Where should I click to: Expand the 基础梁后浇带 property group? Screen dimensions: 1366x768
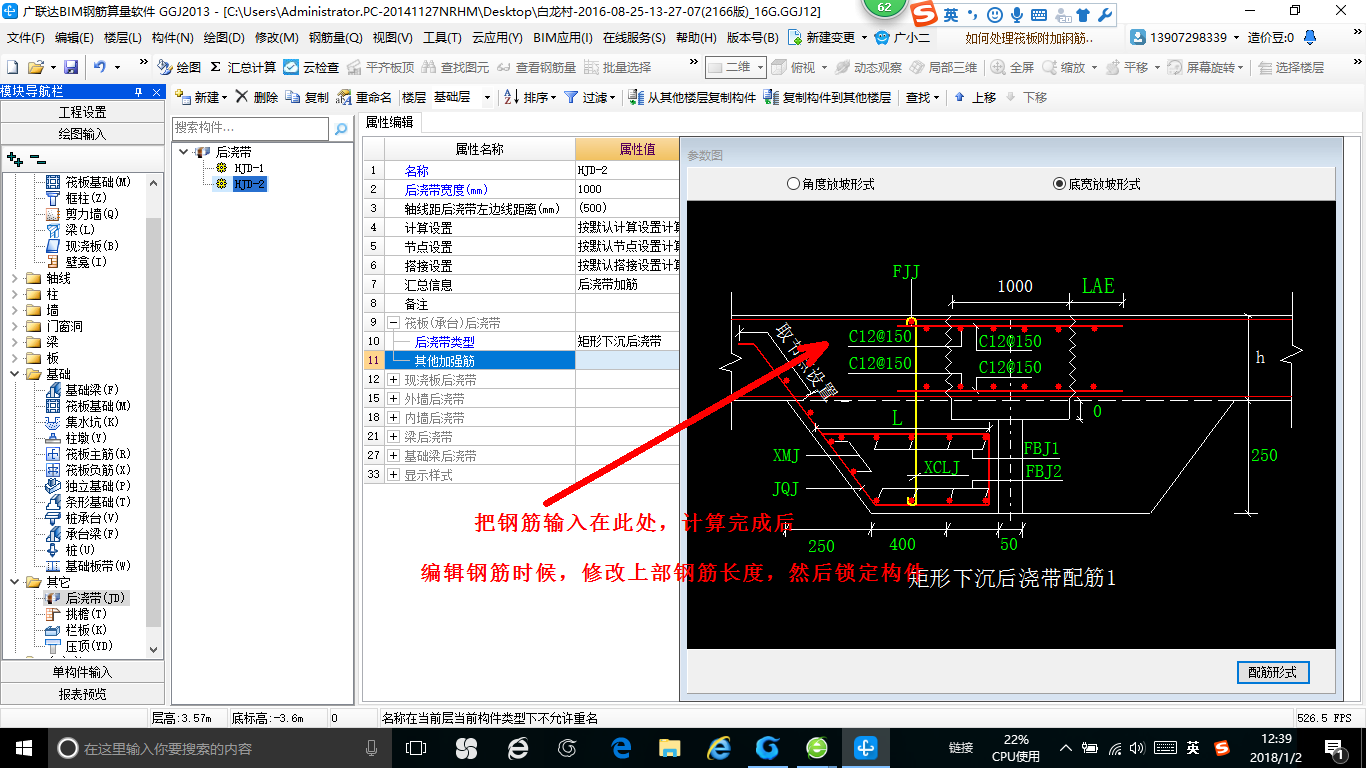point(394,456)
